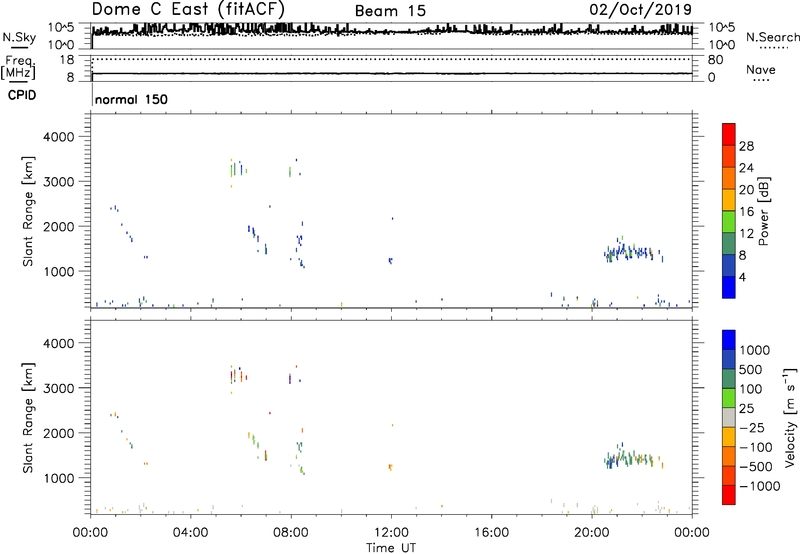Click Velocity bar tick label '500'
This screenshot has width=800, height=554.
coord(753,369)
